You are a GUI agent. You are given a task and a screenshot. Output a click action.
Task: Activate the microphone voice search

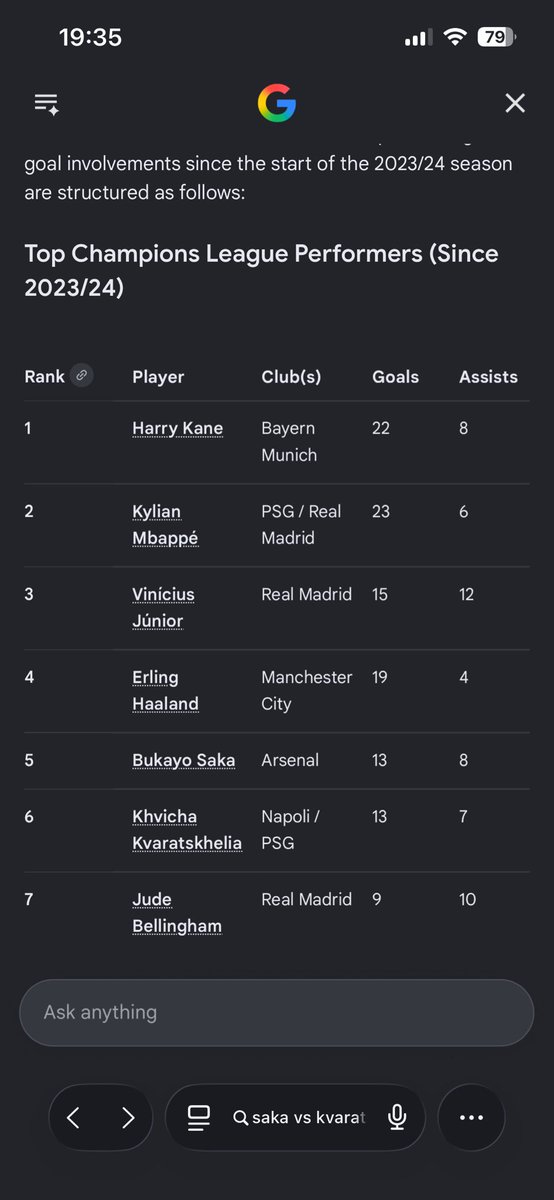coord(397,1118)
